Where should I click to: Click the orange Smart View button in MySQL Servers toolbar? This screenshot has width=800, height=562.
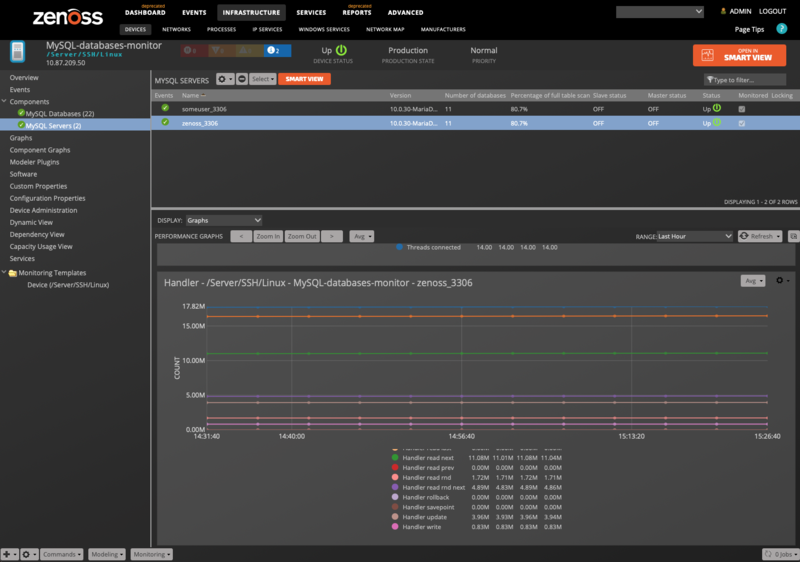pyautogui.click(x=305, y=79)
